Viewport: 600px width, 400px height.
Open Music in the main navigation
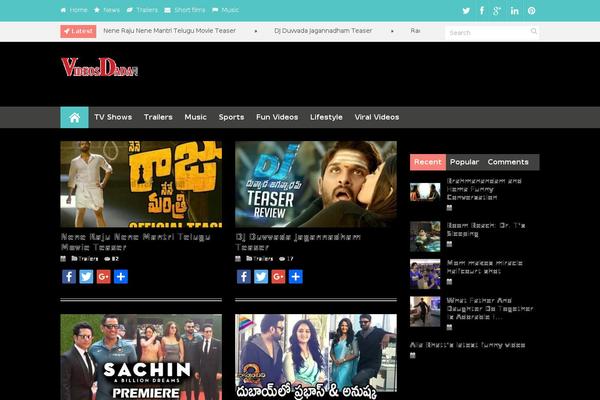pos(196,117)
